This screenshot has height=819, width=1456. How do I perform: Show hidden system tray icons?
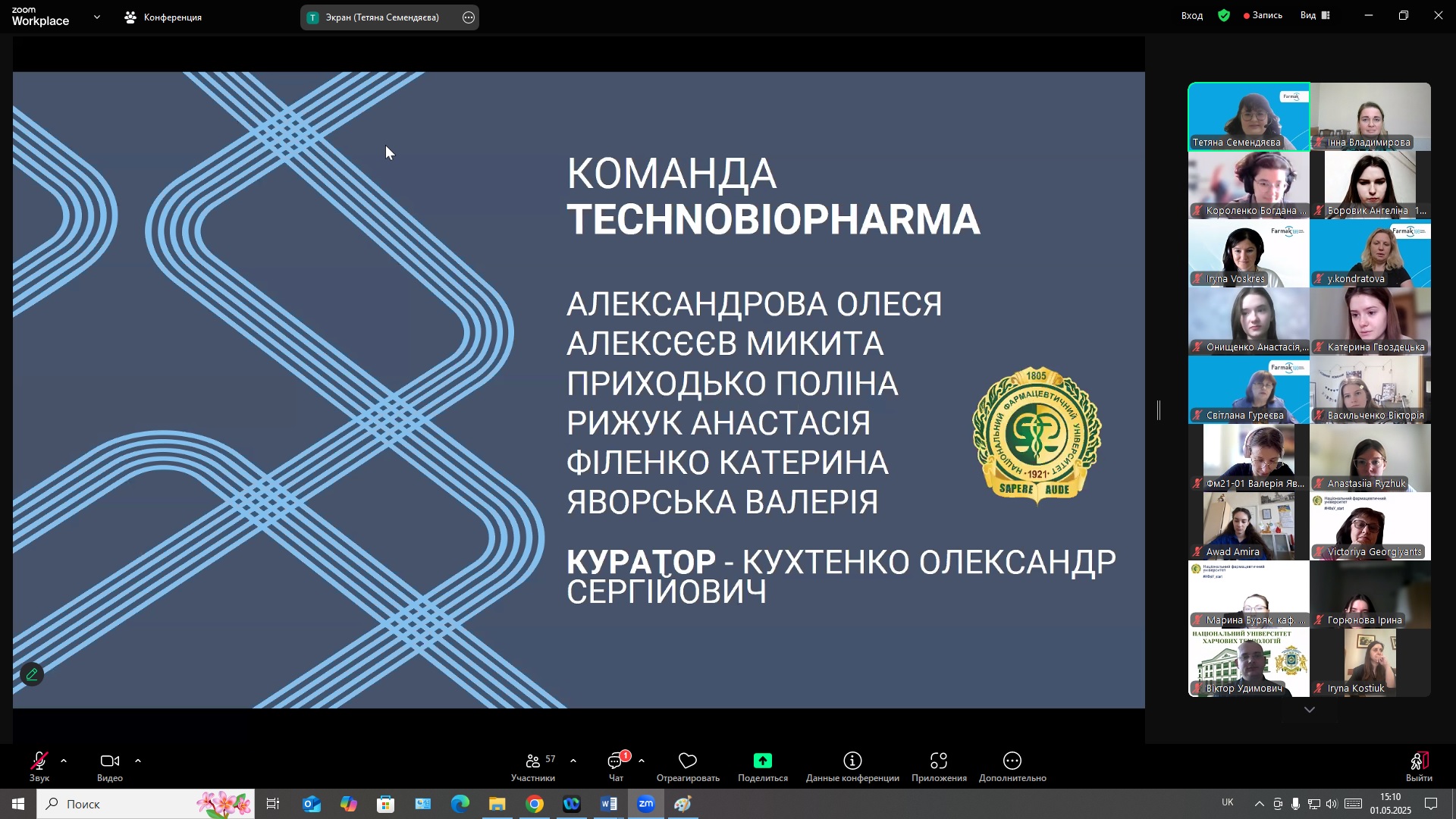(x=1260, y=804)
